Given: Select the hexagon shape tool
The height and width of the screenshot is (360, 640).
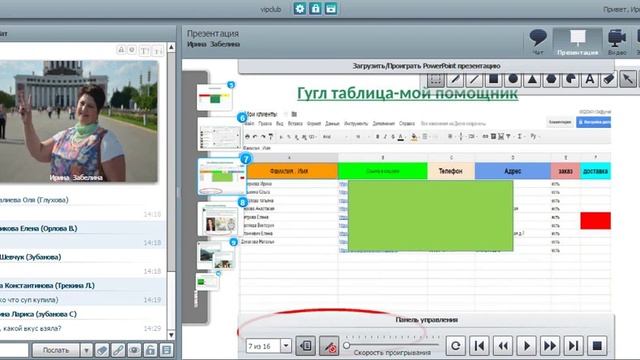Looking at the screenshot, I should 551,79.
